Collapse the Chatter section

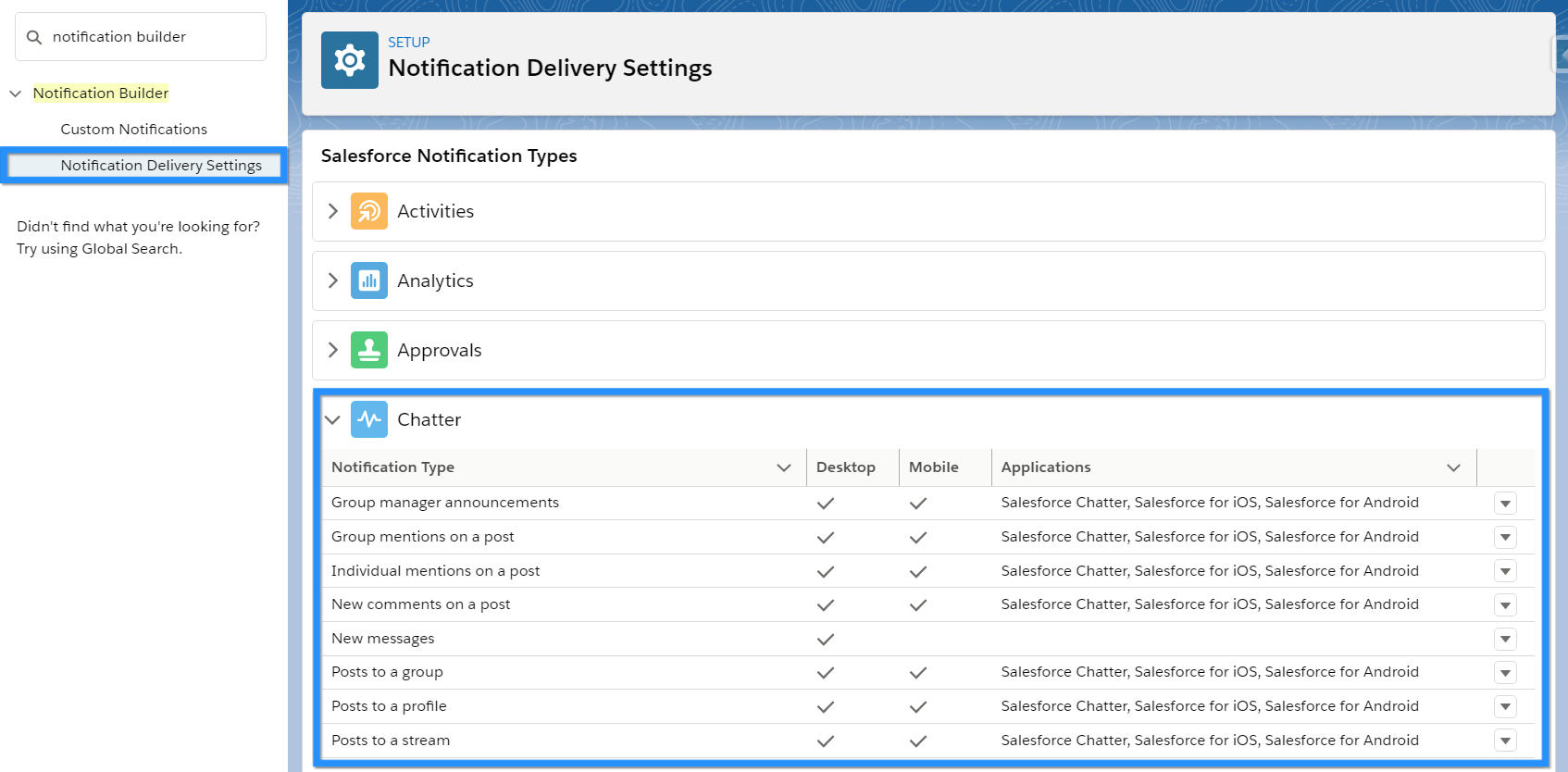tap(333, 419)
